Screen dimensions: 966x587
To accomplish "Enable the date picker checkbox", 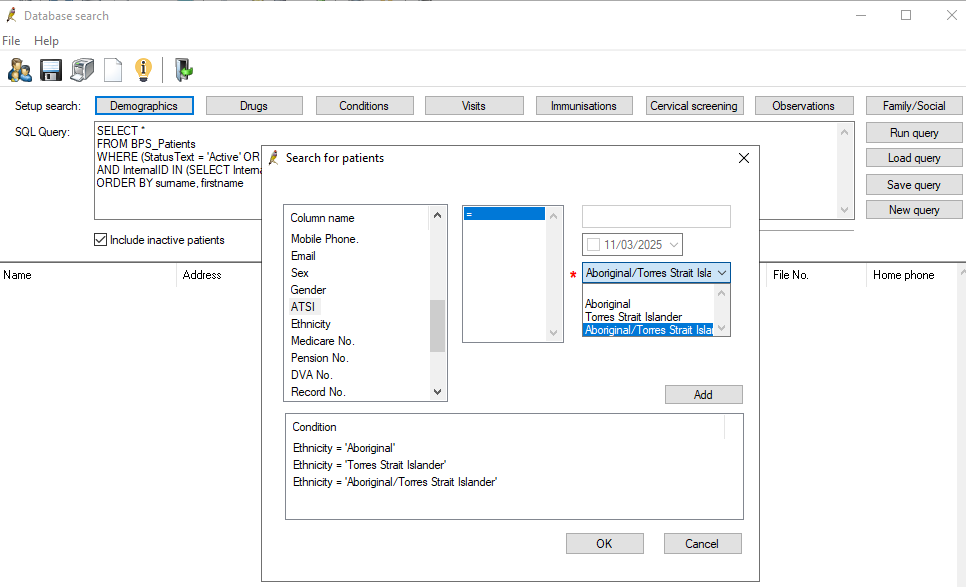I will click(594, 245).
